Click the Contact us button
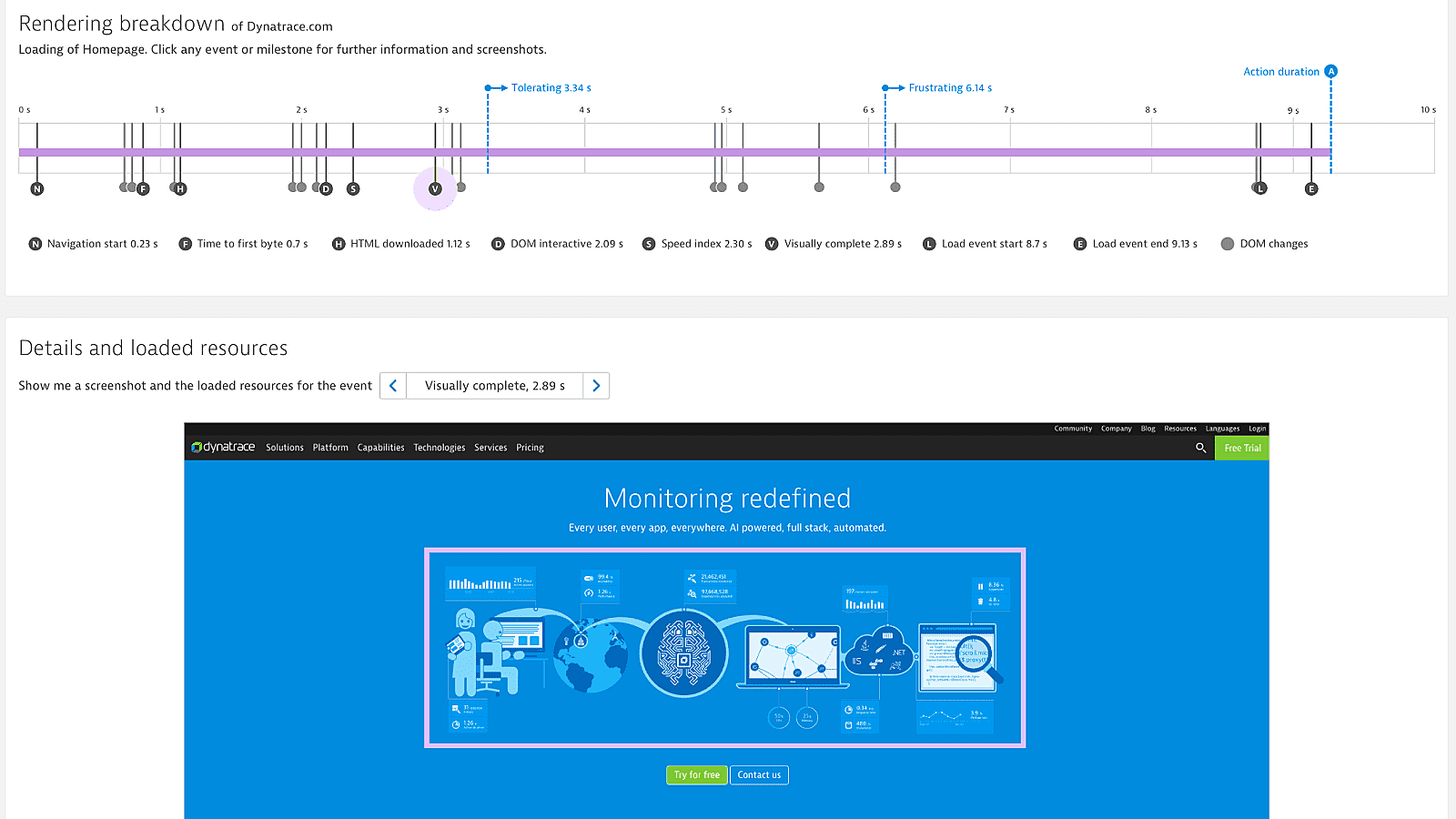This screenshot has height=819, width=1456. [x=759, y=775]
